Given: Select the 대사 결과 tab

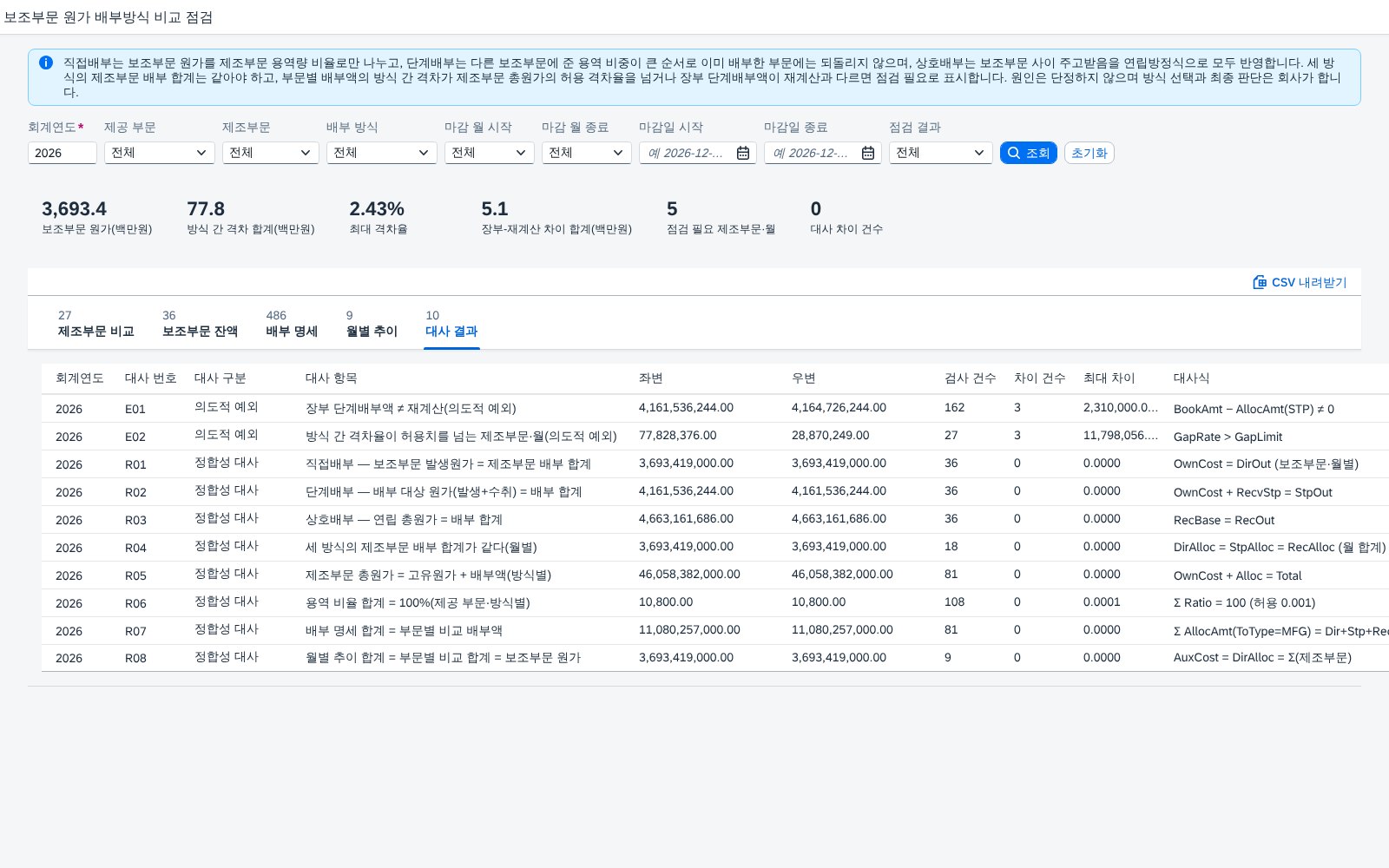Looking at the screenshot, I should [x=451, y=324].
